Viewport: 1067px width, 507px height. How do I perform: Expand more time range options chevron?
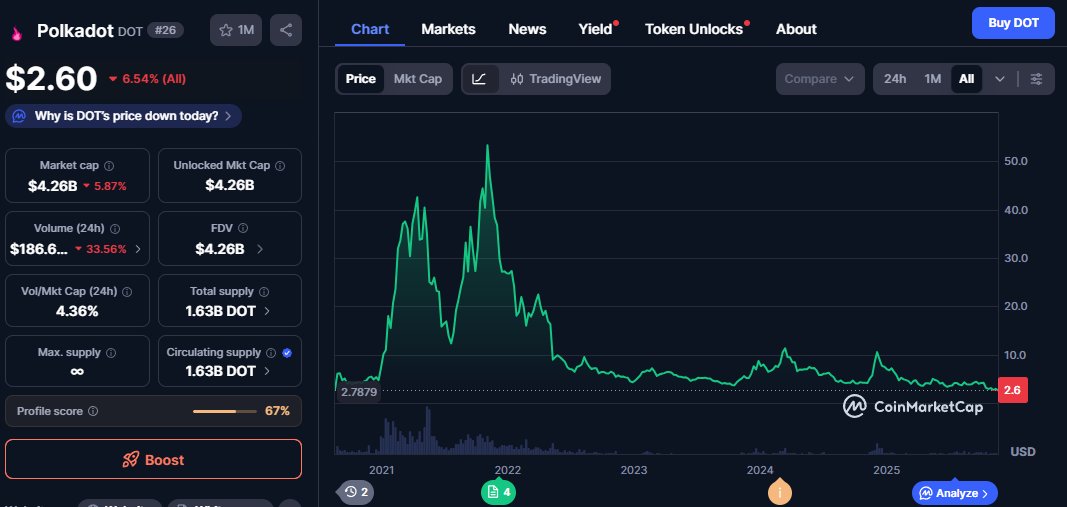pyautogui.click(x=1000, y=79)
